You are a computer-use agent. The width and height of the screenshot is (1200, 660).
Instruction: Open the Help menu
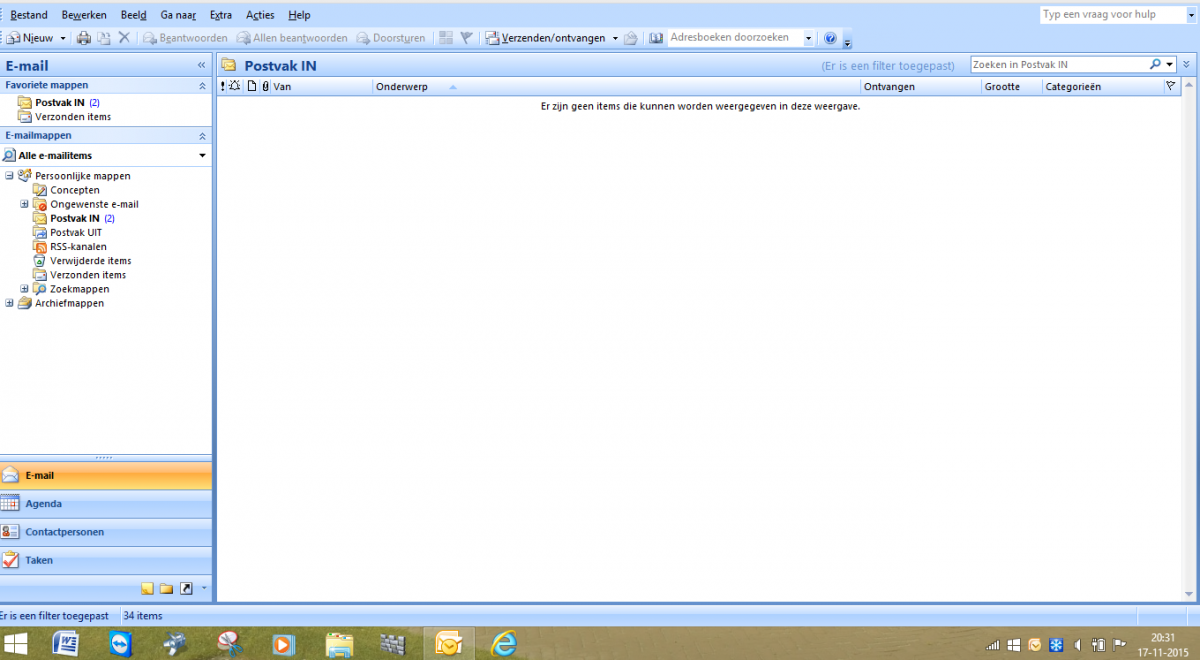tap(299, 15)
